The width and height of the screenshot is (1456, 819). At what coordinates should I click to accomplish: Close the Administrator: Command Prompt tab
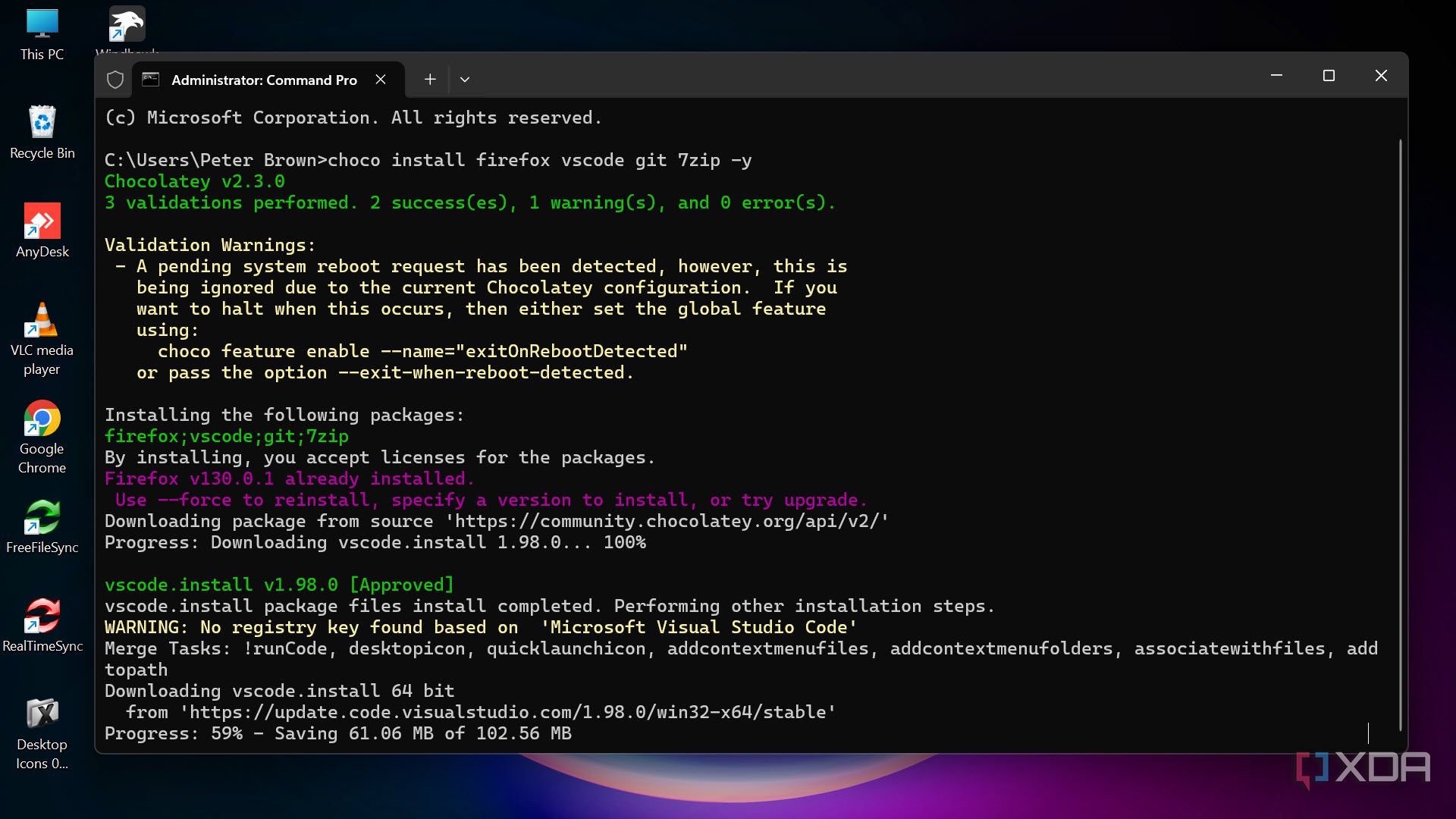coord(381,80)
